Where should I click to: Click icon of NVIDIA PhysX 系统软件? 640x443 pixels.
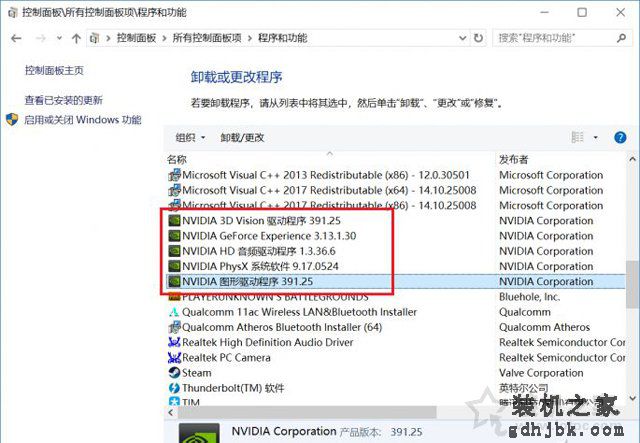[x=174, y=266]
